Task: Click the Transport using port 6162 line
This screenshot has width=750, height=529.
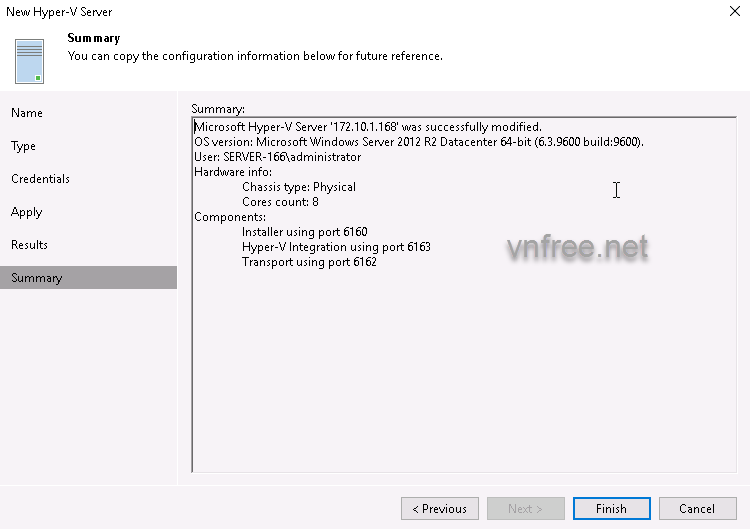Action: click(309, 262)
